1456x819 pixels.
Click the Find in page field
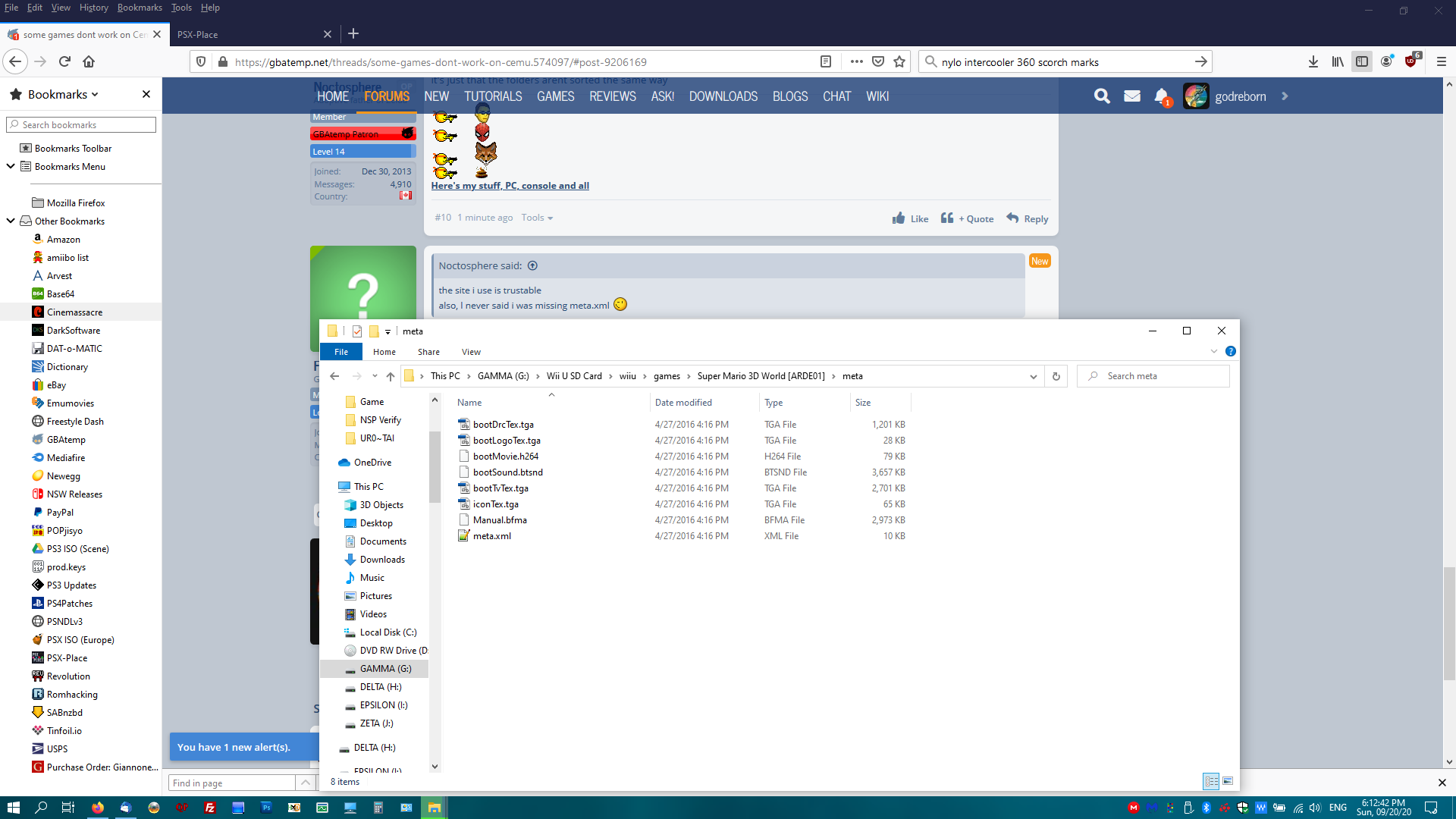[232, 783]
